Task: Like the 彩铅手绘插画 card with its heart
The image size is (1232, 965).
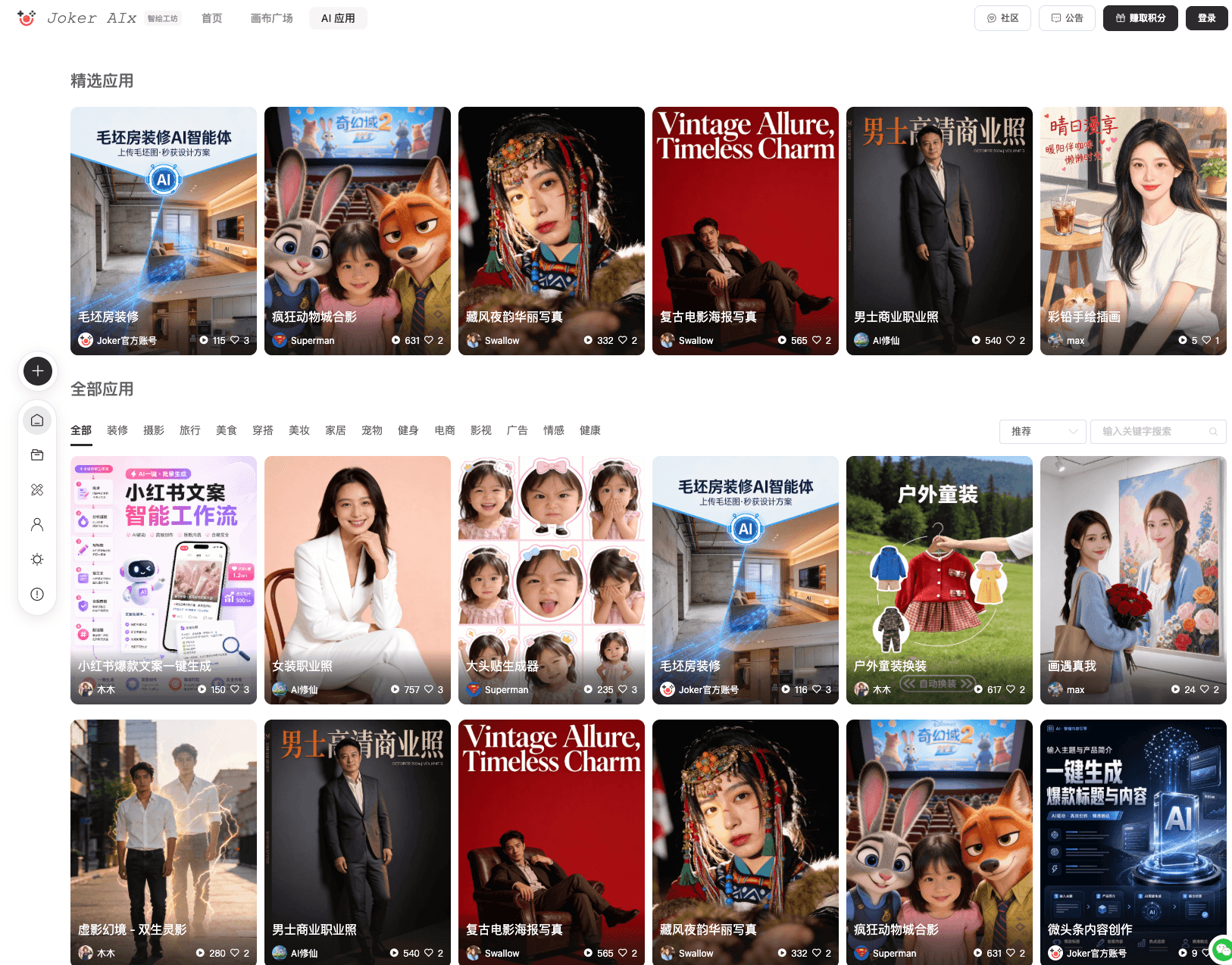Action: (x=1206, y=340)
